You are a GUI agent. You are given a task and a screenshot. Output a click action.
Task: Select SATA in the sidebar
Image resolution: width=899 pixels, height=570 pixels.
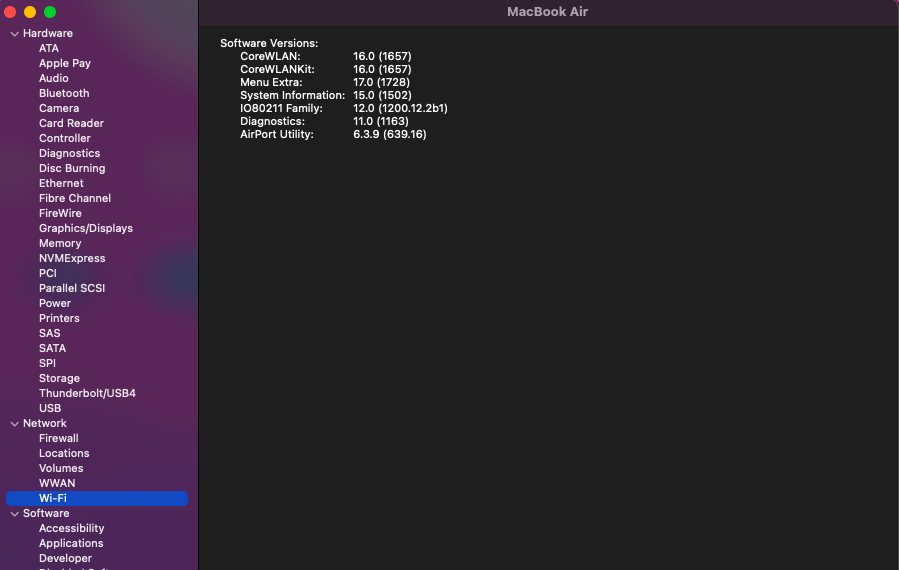click(52, 348)
